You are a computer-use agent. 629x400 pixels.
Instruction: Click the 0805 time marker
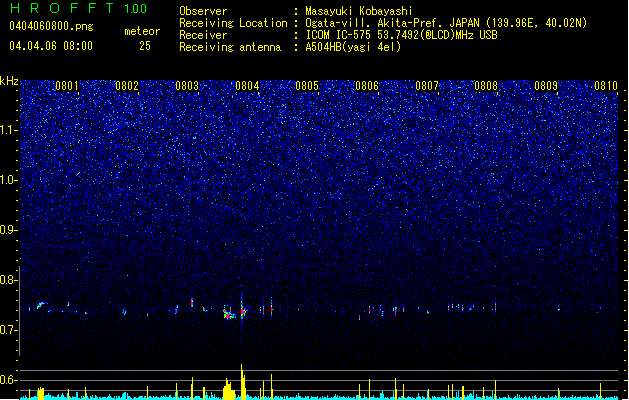tap(307, 86)
